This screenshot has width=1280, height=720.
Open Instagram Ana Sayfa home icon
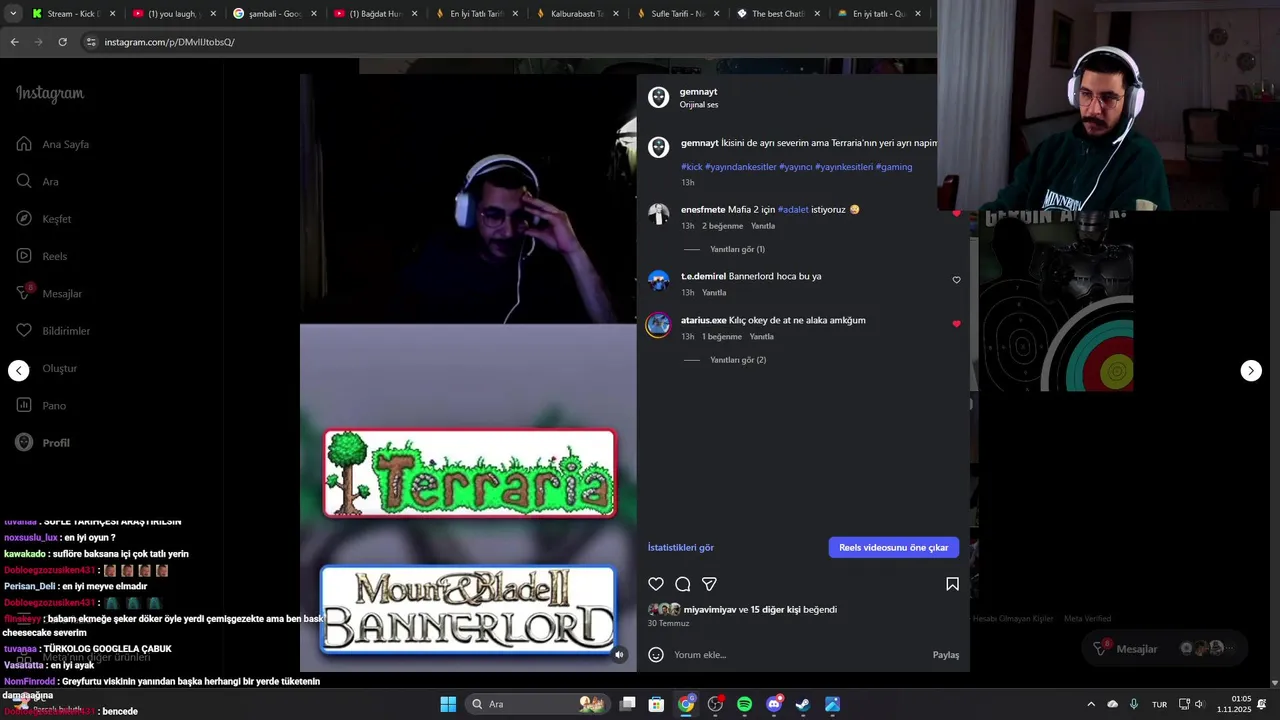(x=24, y=144)
